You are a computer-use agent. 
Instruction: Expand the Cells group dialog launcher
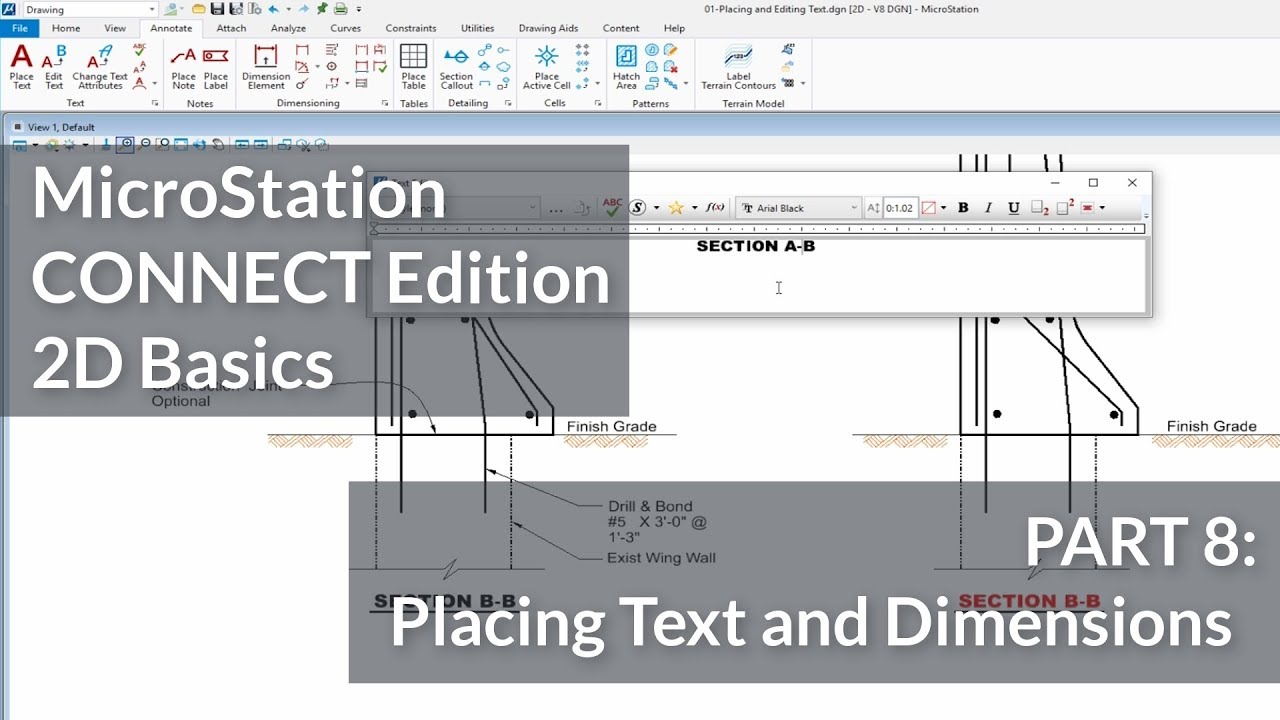(597, 103)
